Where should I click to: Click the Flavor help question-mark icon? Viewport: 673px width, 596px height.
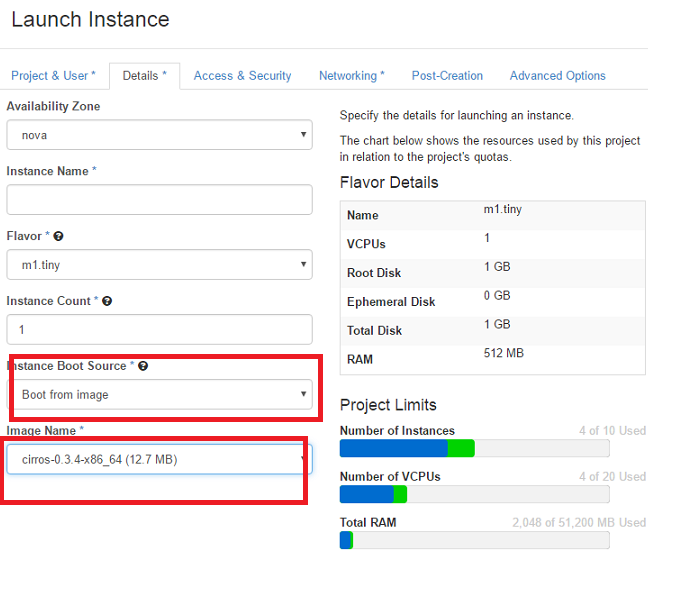coord(58,236)
